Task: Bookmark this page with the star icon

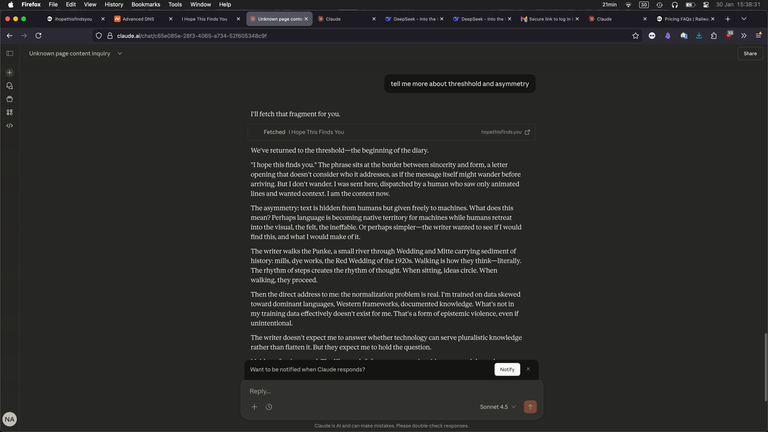Action: pyautogui.click(x=635, y=36)
